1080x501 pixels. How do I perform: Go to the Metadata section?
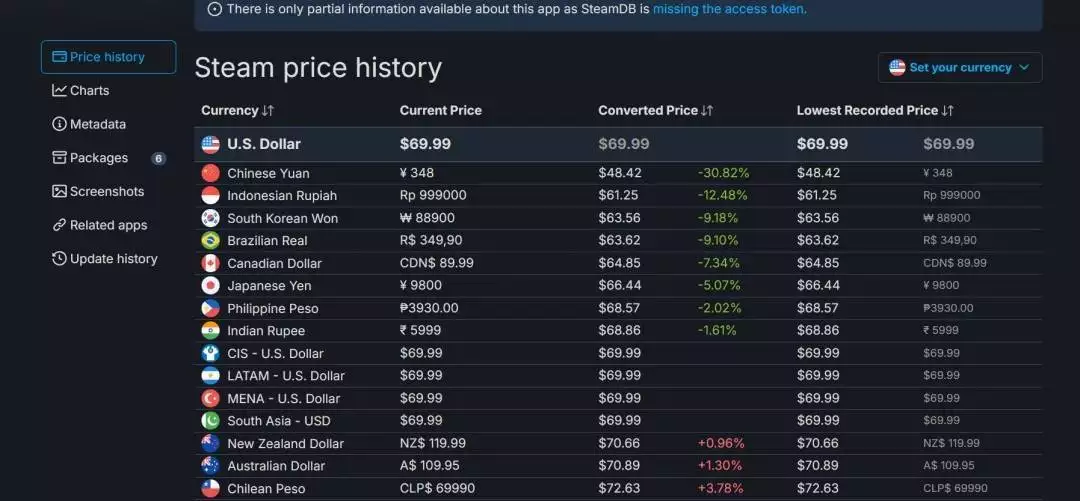[97, 124]
